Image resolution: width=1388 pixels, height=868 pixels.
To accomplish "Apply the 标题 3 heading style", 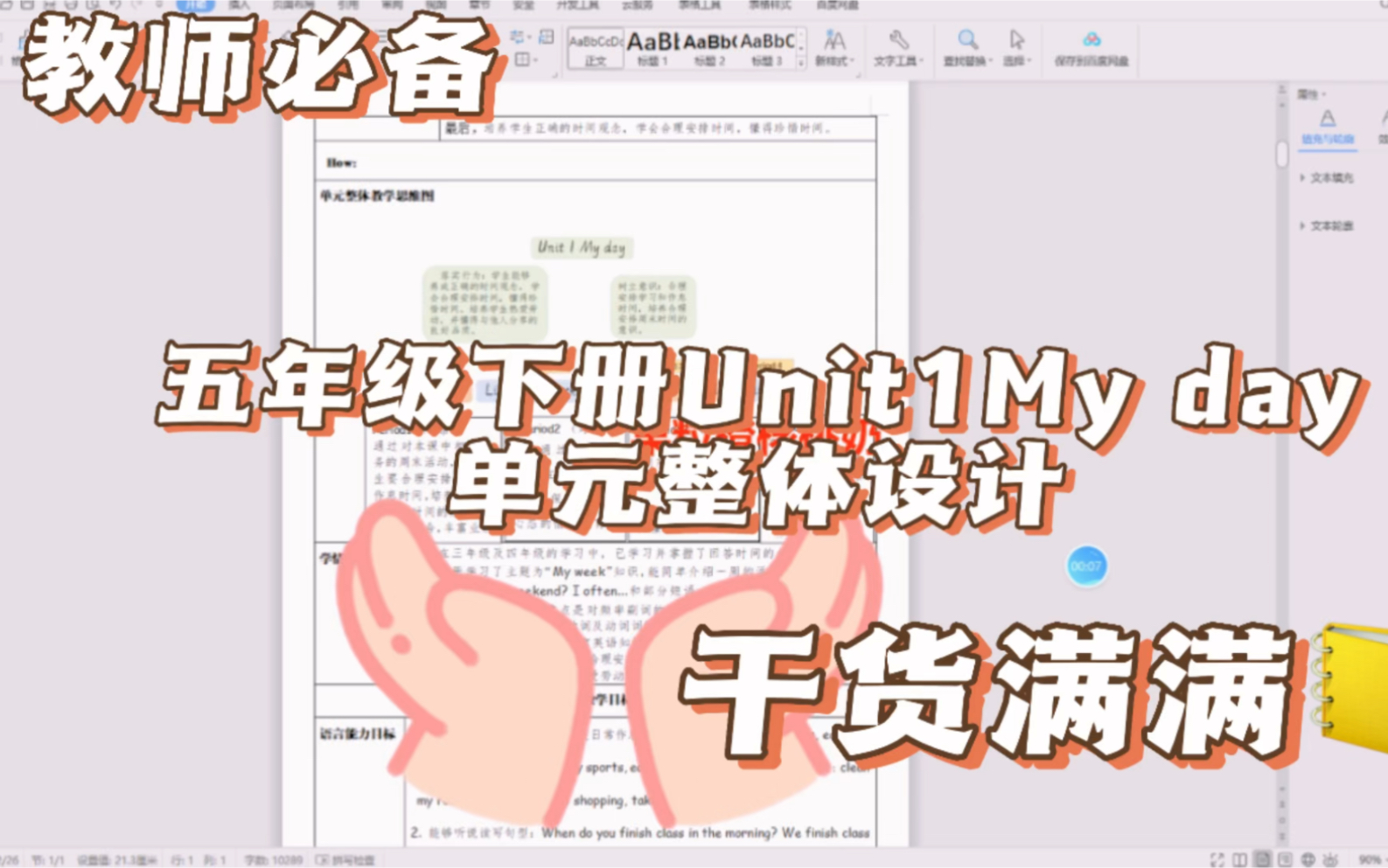I will 767,49.
